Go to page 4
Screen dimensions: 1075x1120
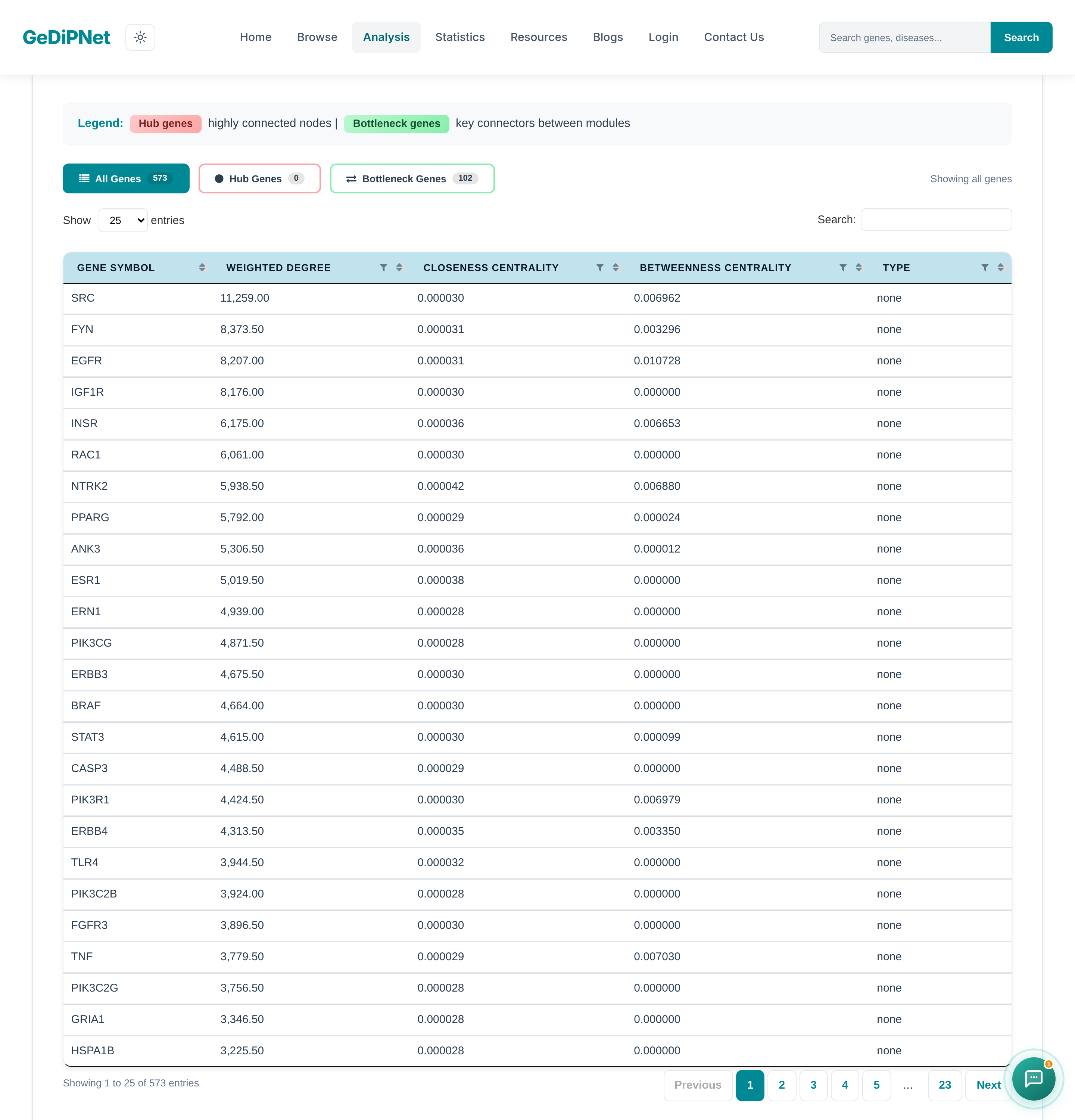tap(845, 1085)
